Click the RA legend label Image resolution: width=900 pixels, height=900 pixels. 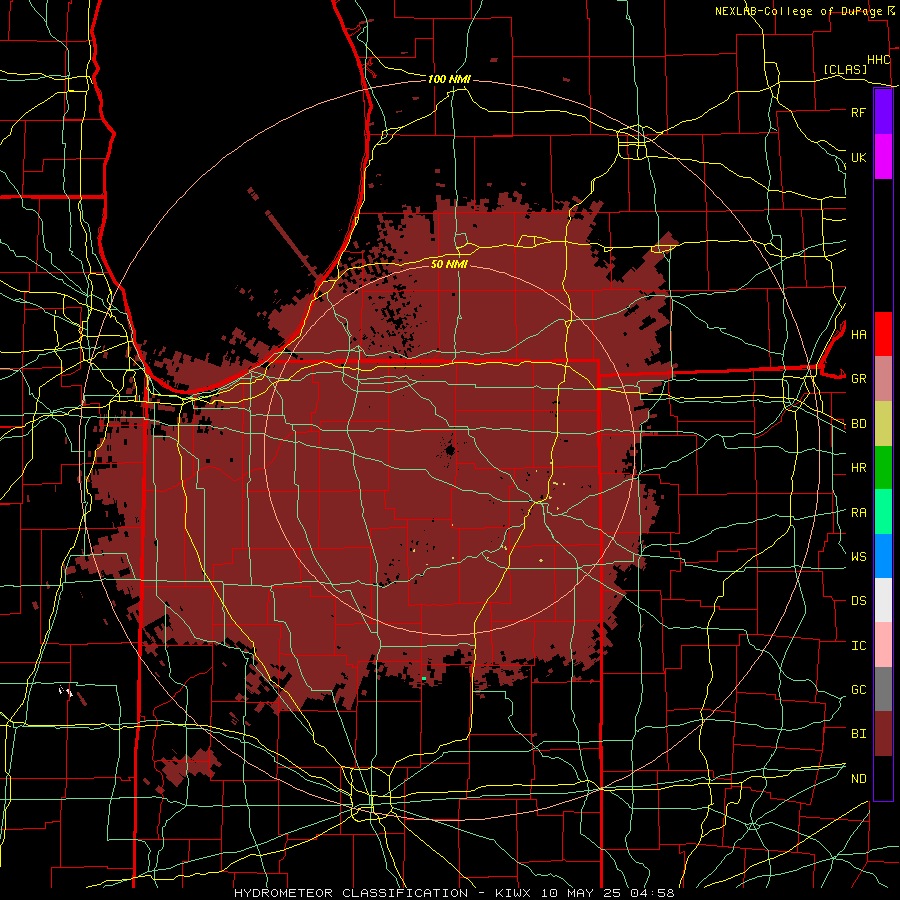pyautogui.click(x=858, y=513)
